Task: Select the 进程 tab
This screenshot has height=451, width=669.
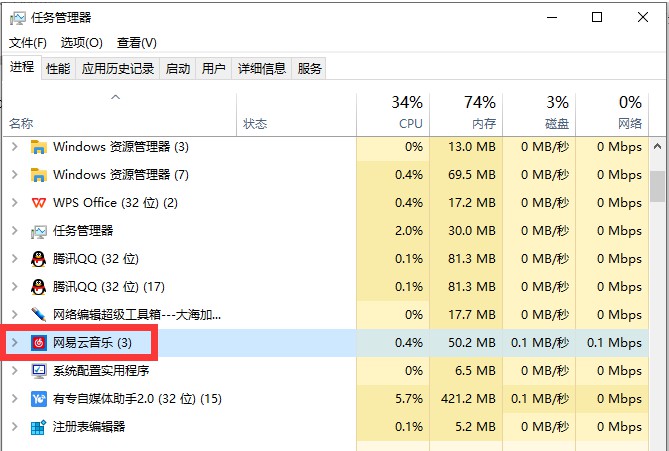Action: click(22, 67)
